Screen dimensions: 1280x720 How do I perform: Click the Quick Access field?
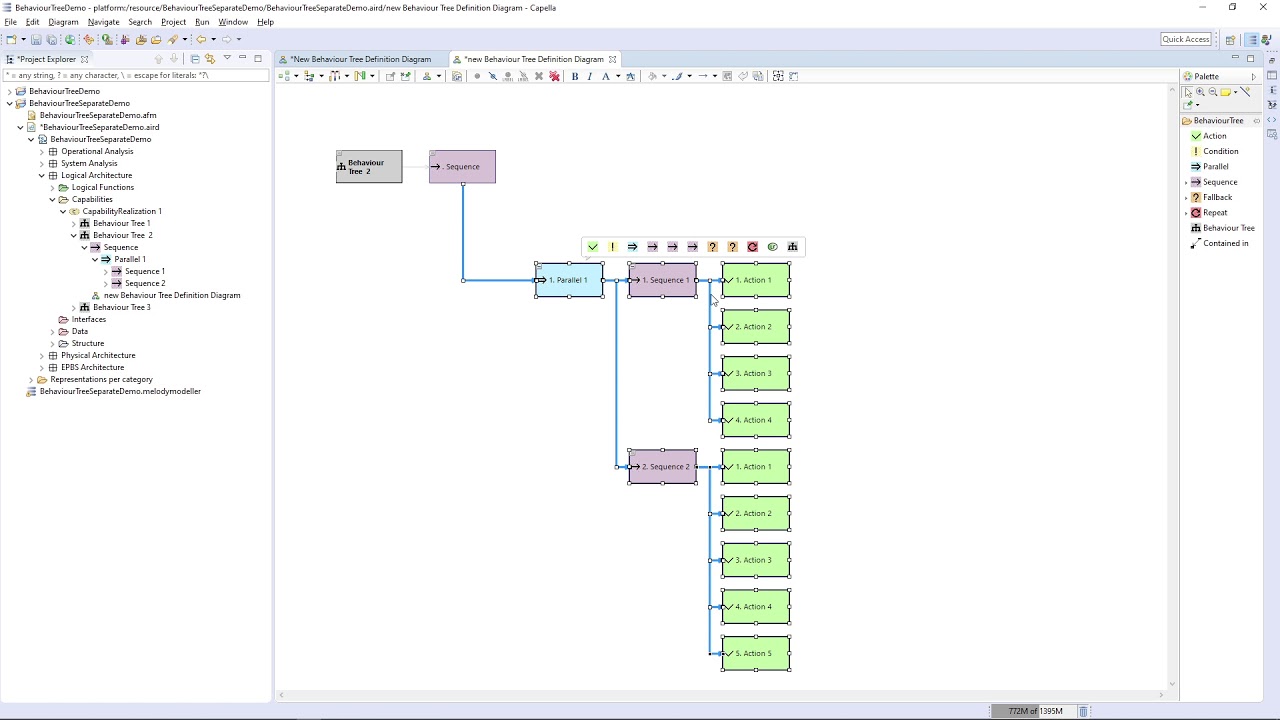(1186, 39)
